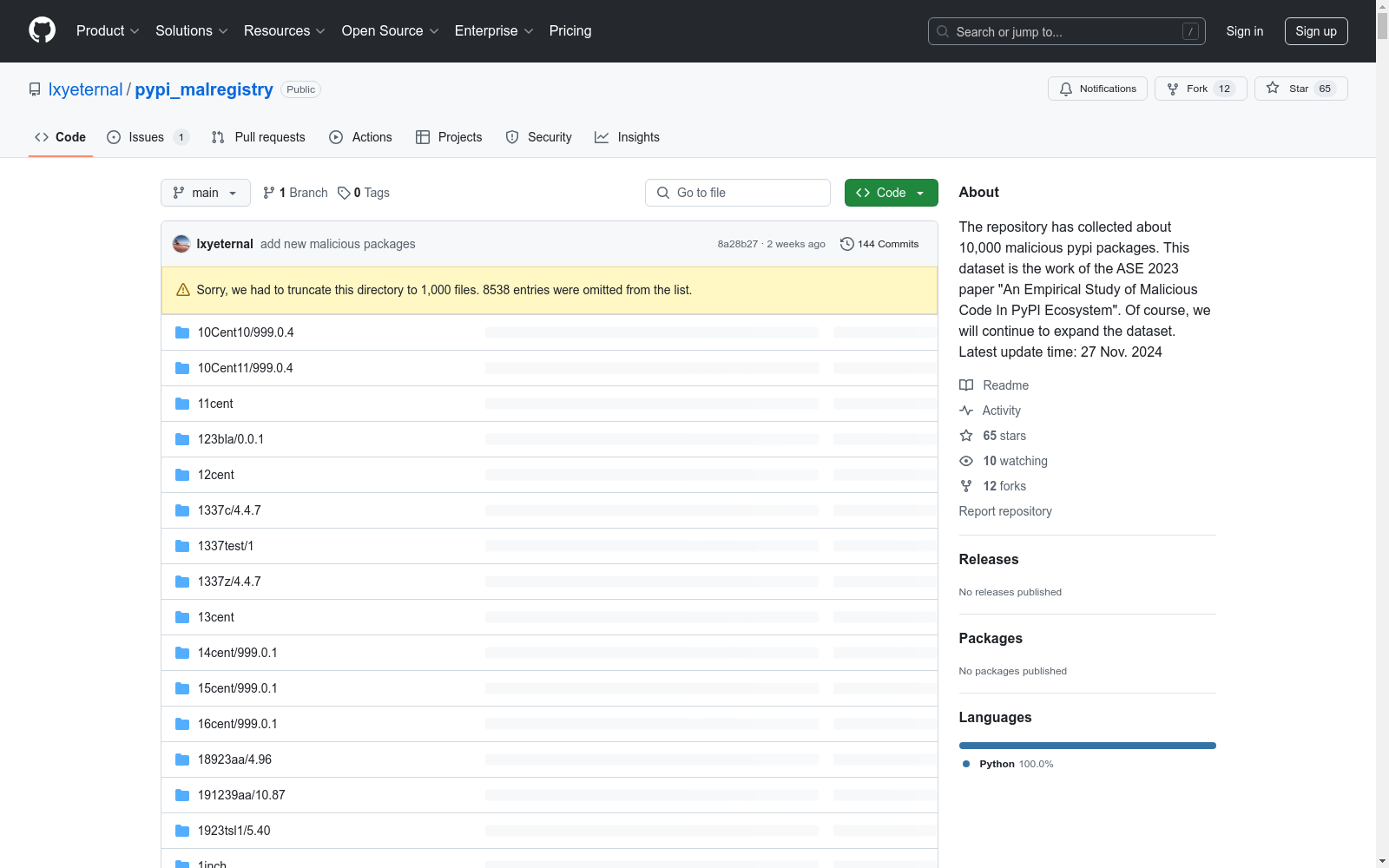This screenshot has width=1389, height=868.
Task: Select the eye icon next to 10 watching
Action: (966, 461)
